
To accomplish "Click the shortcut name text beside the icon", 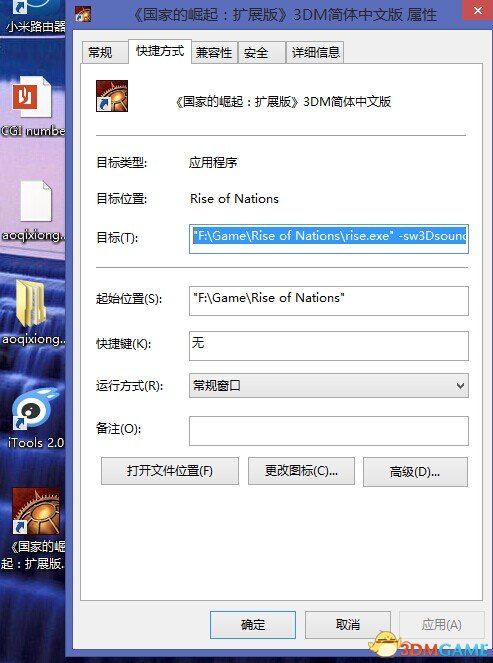I will pyautogui.click(x=283, y=102).
